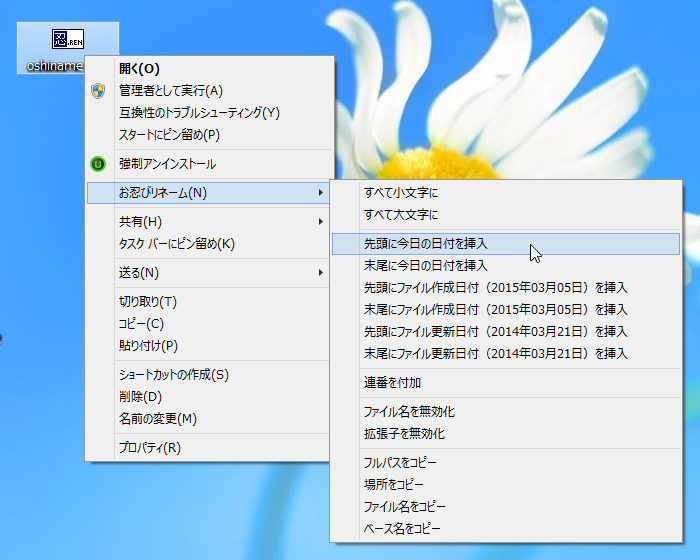Select すべて小文字に in submenu
Image resolution: width=700 pixels, height=560 pixels.
click(506, 193)
